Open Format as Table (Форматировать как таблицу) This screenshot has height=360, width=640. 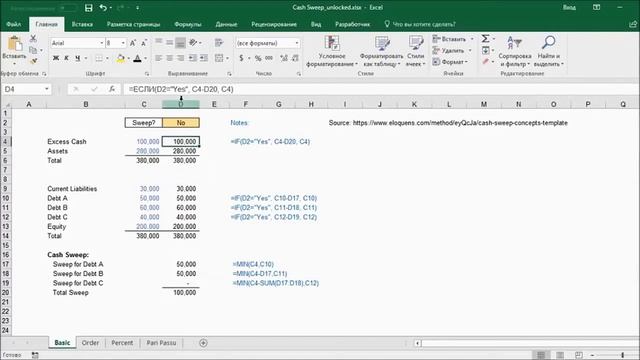coord(382,51)
